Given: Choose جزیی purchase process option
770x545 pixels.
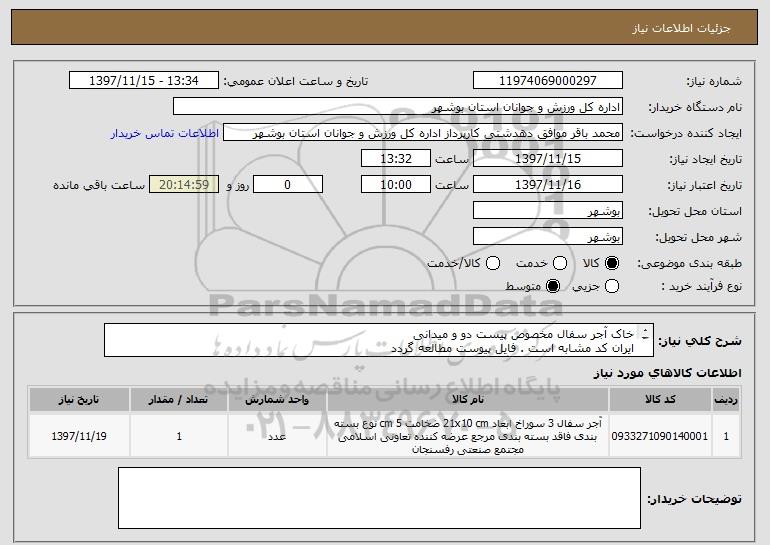Looking at the screenshot, I should (612, 286).
